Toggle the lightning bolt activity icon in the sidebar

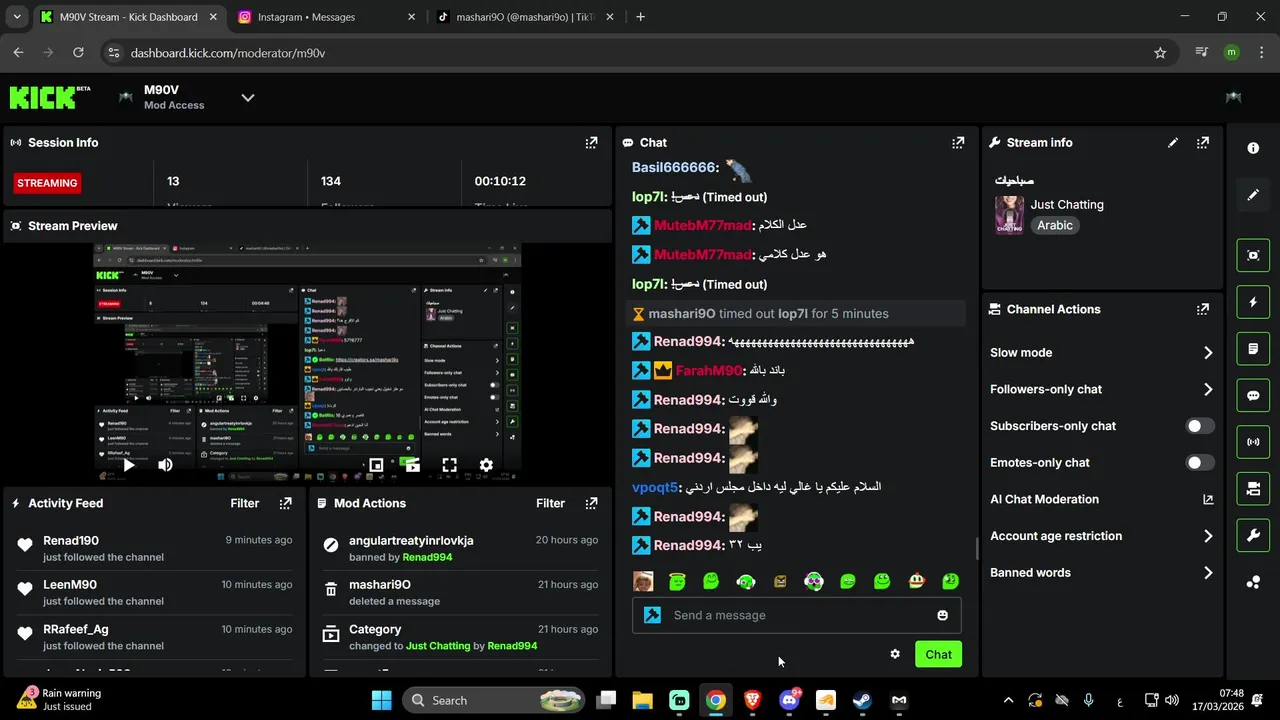click(1253, 302)
